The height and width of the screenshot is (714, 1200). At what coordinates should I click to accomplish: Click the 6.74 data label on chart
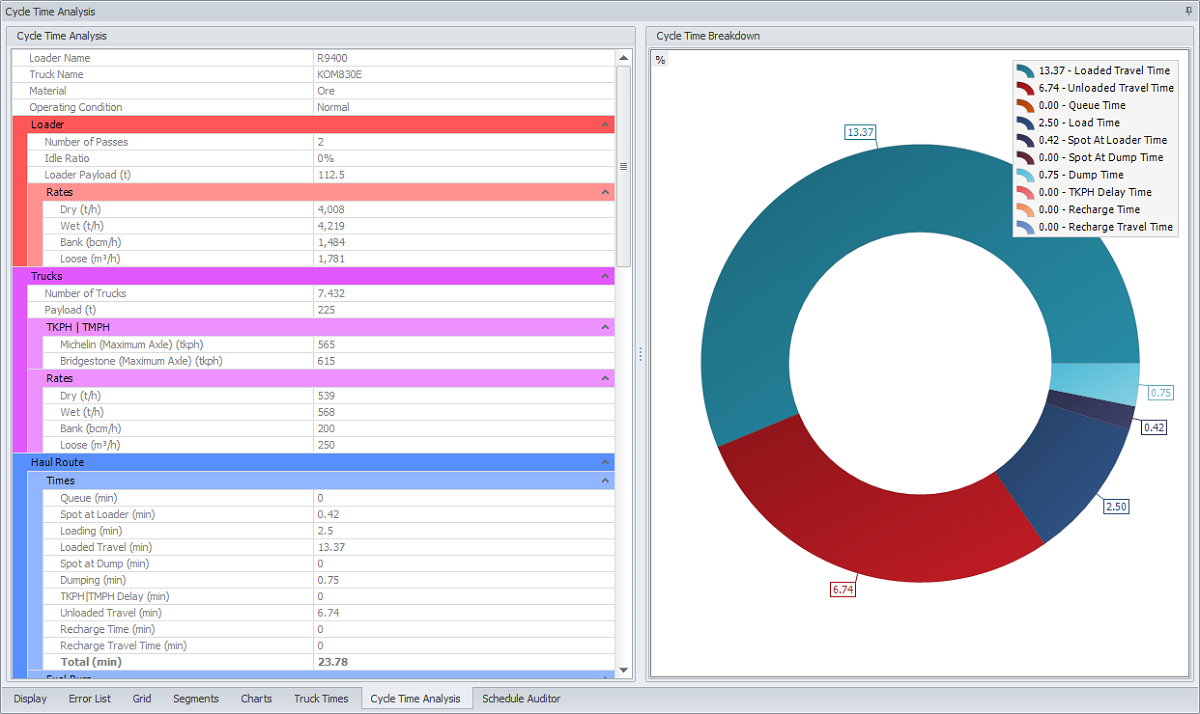[x=843, y=590]
